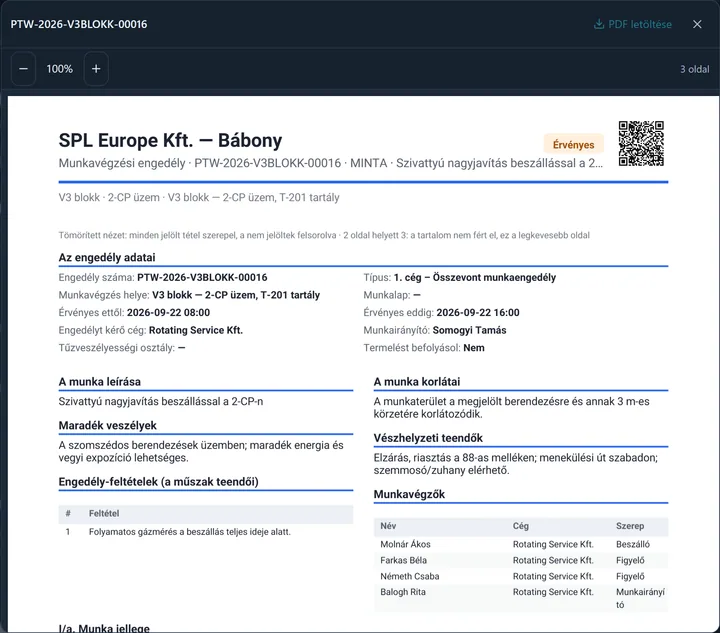The image size is (720, 633).
Task: Select worker row Balogh Rita
Action: coord(521,598)
